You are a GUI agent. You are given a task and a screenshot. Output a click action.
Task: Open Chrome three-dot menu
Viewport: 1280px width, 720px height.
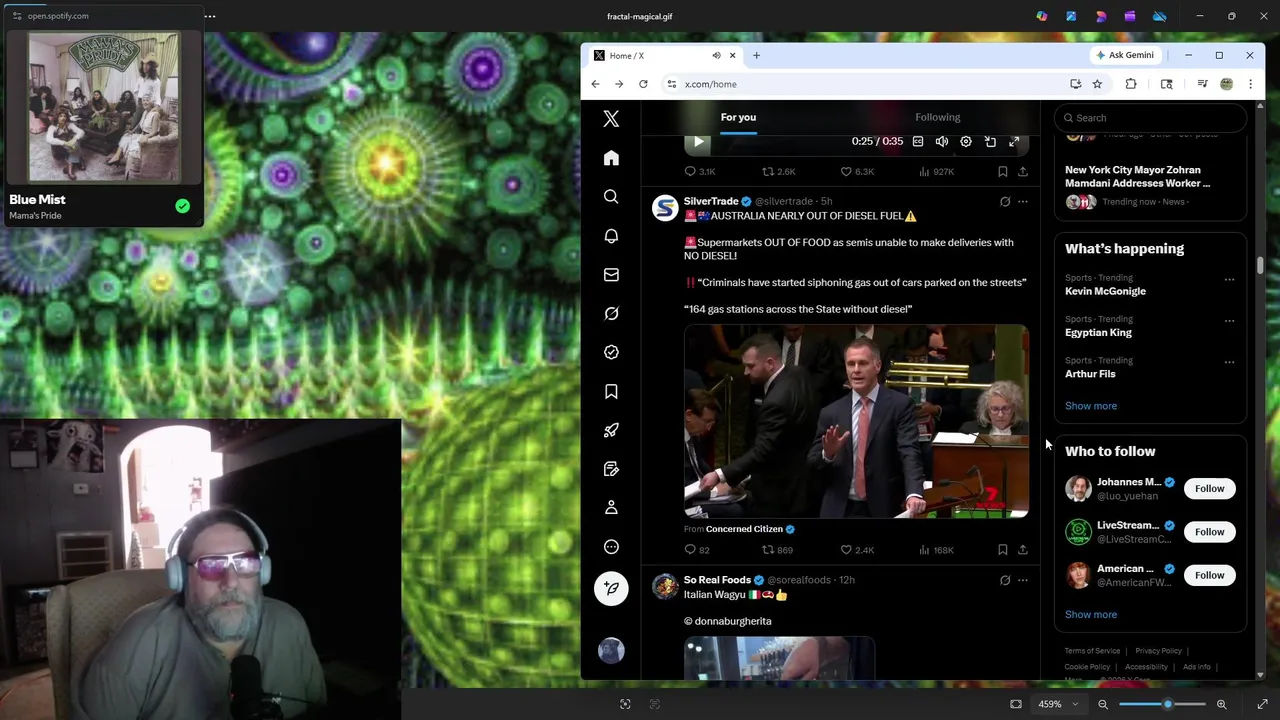[1250, 84]
